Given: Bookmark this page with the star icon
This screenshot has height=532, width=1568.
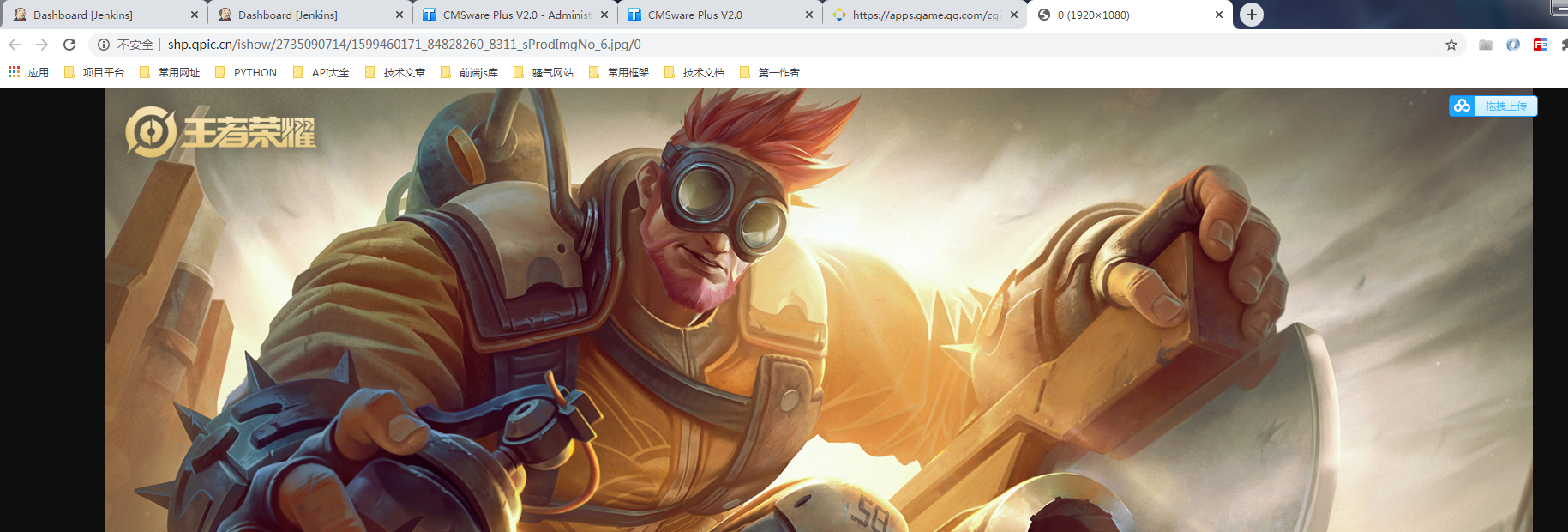Looking at the screenshot, I should (x=1451, y=45).
